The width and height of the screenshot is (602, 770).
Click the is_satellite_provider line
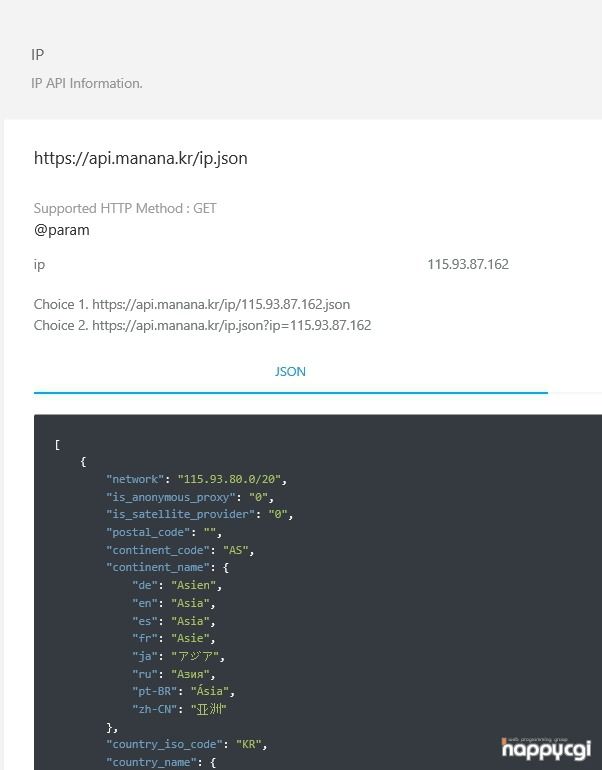tap(199, 514)
